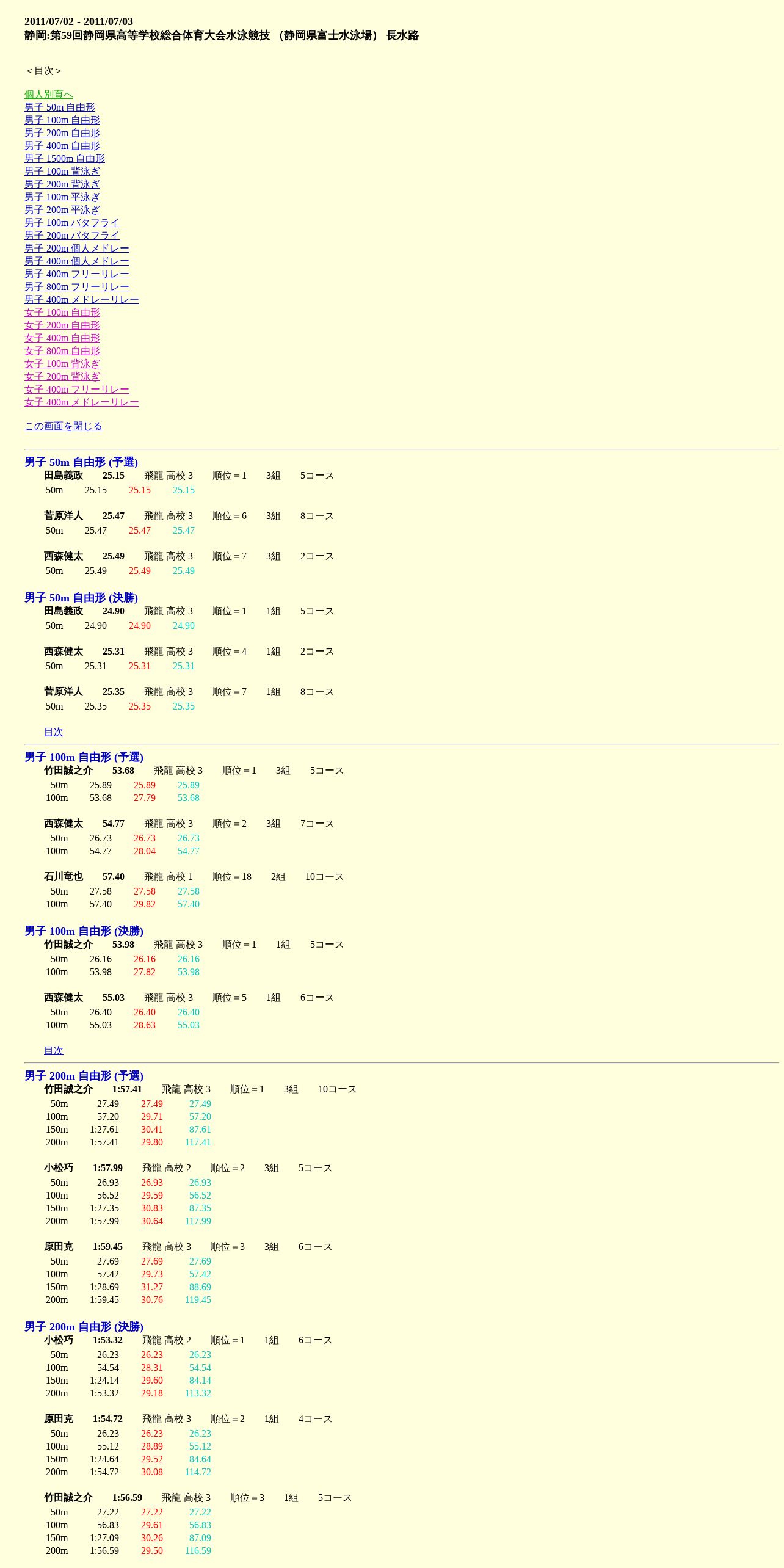Select 菅原洋人 name in 50m 予選
The image size is (784, 1568).
tap(64, 516)
